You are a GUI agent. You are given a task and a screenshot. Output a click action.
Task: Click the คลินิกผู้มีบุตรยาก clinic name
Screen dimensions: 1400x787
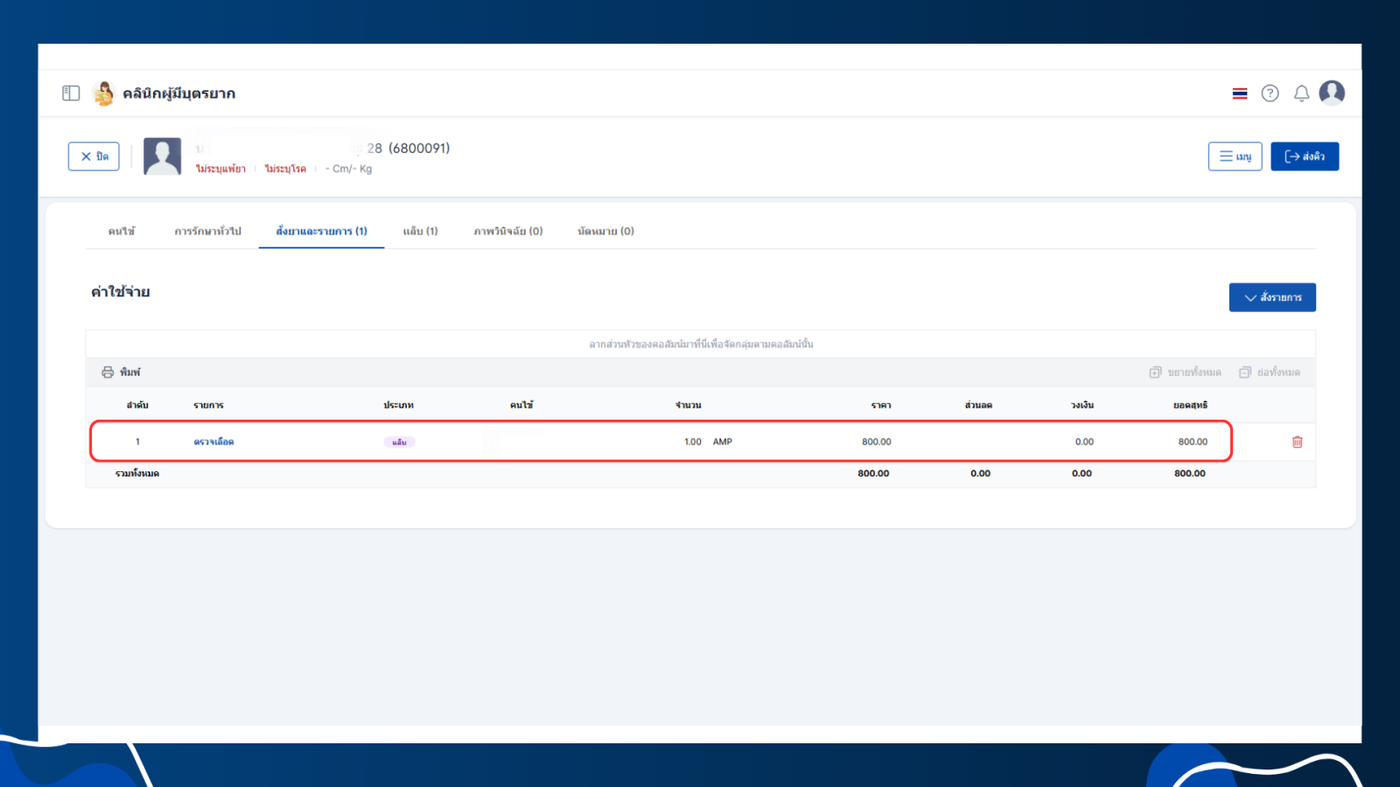[179, 93]
